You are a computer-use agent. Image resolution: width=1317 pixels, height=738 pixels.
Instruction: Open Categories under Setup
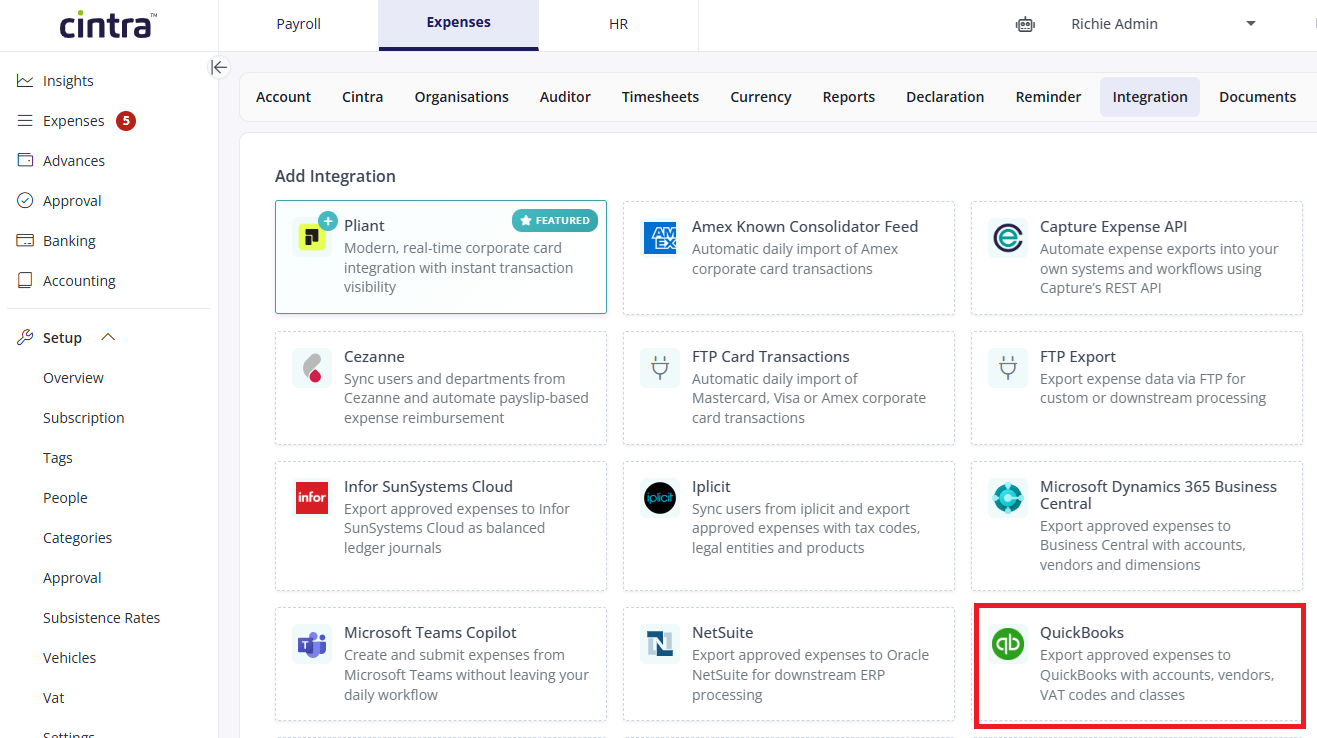tap(77, 538)
